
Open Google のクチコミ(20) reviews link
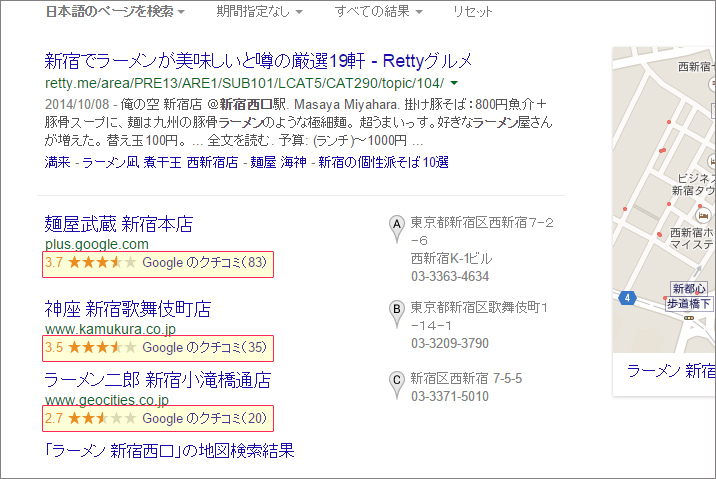204,418
